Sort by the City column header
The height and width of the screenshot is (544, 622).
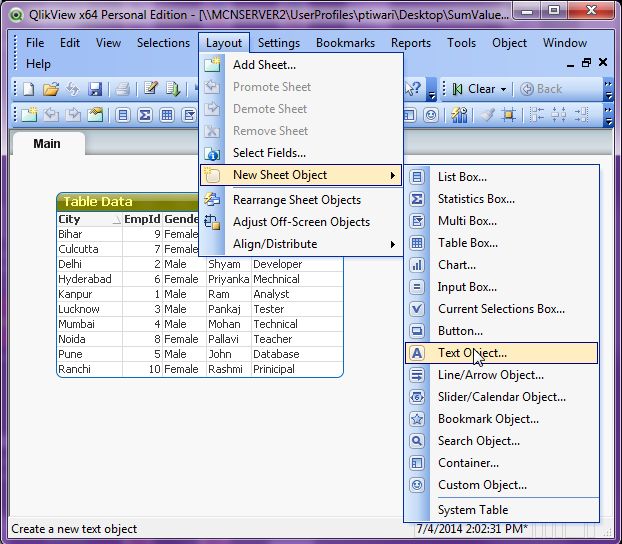coord(89,219)
